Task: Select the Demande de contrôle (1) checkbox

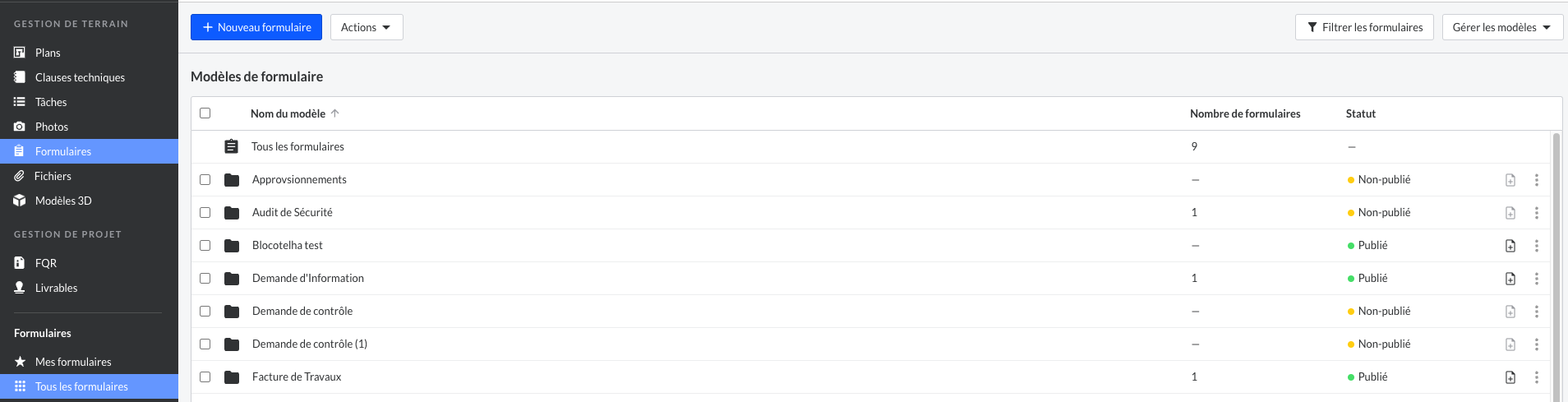Action: click(205, 344)
